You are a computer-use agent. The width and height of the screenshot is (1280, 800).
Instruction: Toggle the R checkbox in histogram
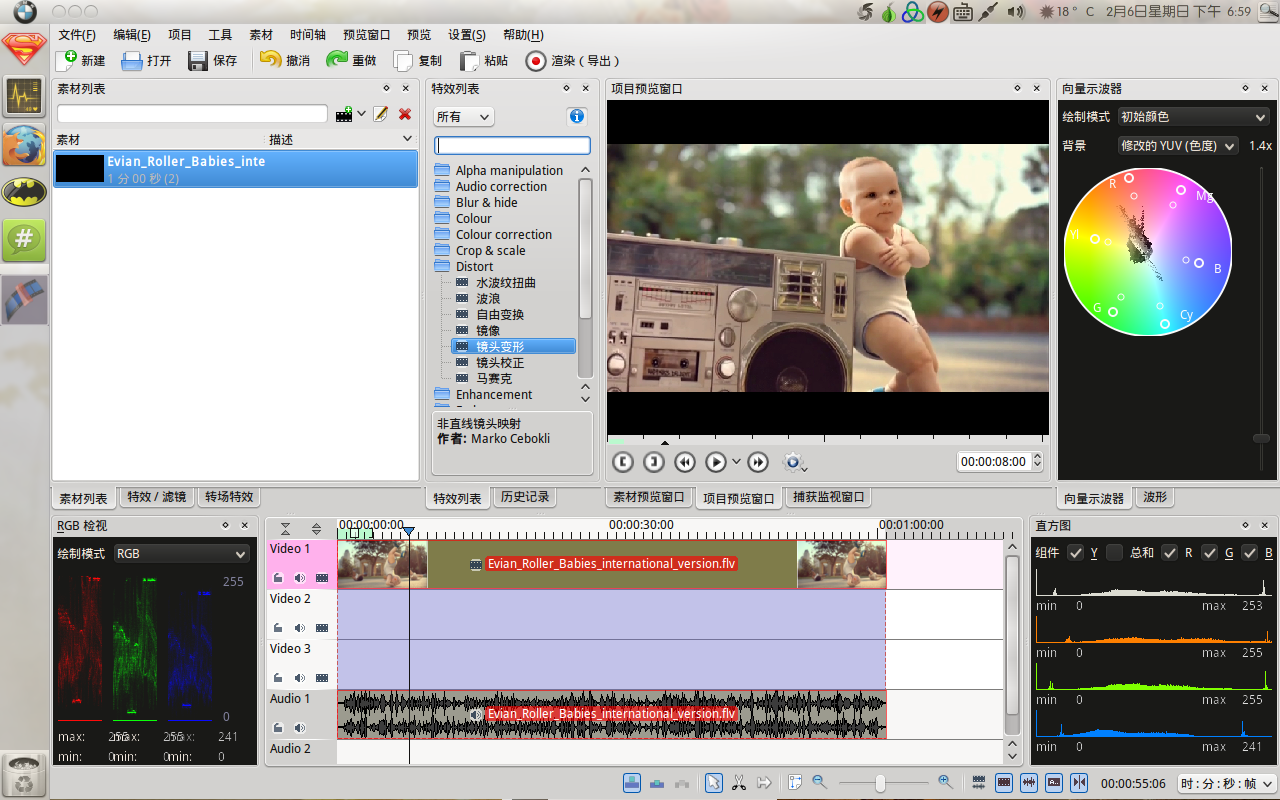click(x=1169, y=553)
